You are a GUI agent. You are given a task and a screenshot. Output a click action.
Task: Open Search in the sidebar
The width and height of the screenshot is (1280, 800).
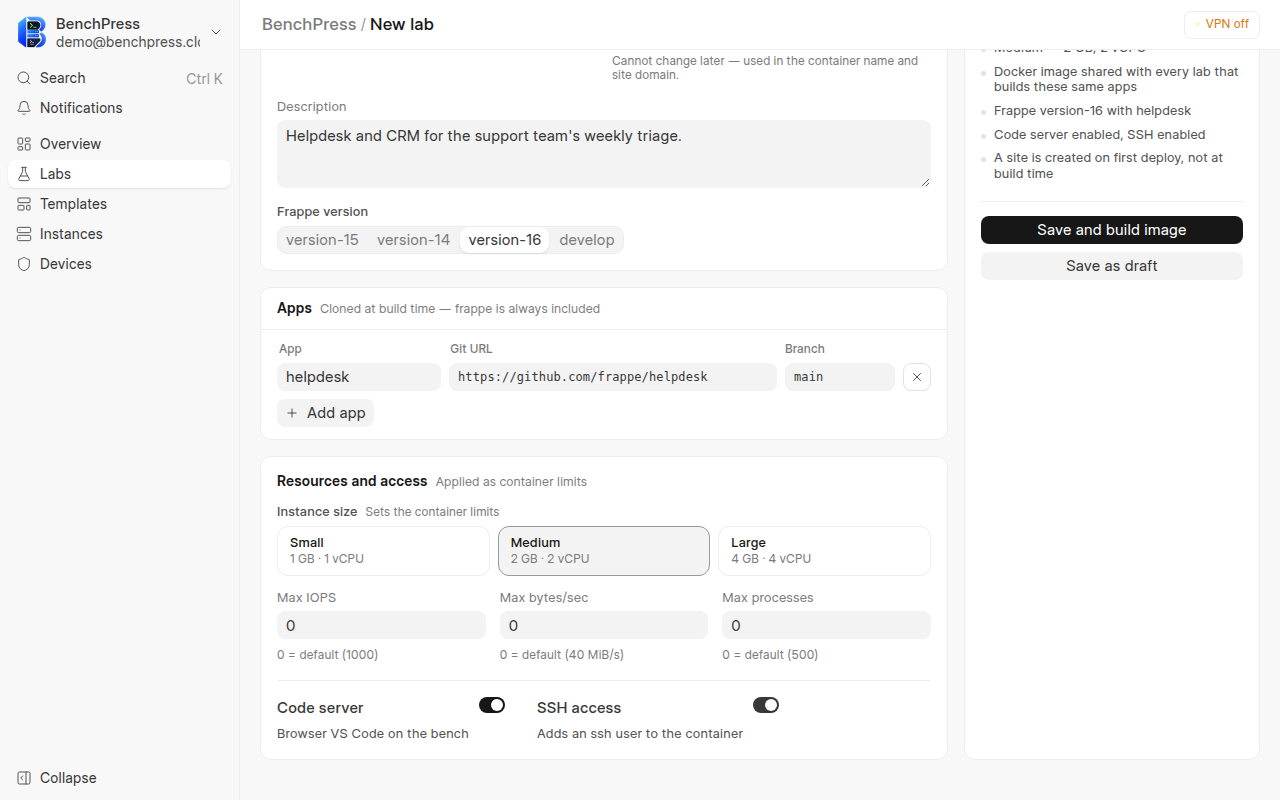point(119,78)
